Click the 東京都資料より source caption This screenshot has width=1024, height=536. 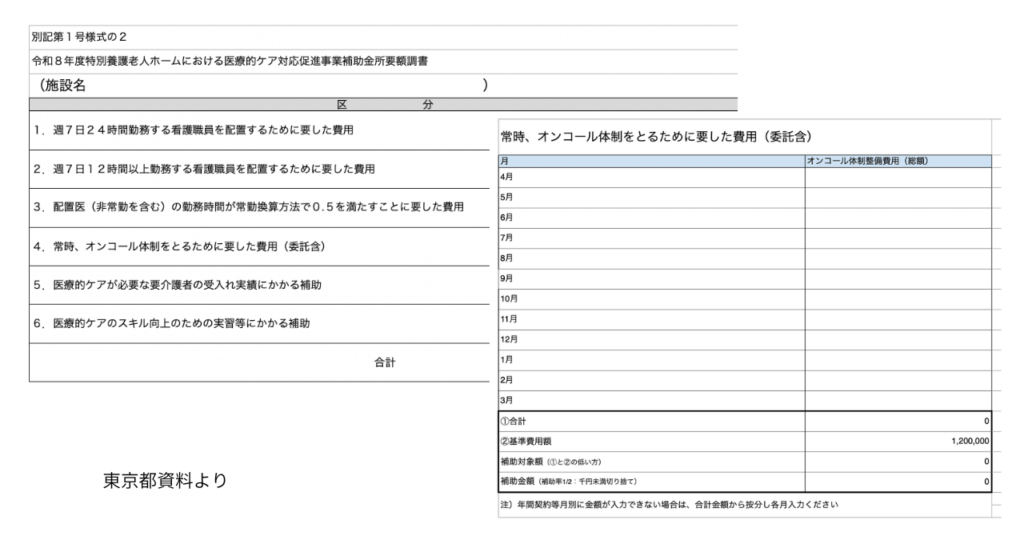[165, 480]
